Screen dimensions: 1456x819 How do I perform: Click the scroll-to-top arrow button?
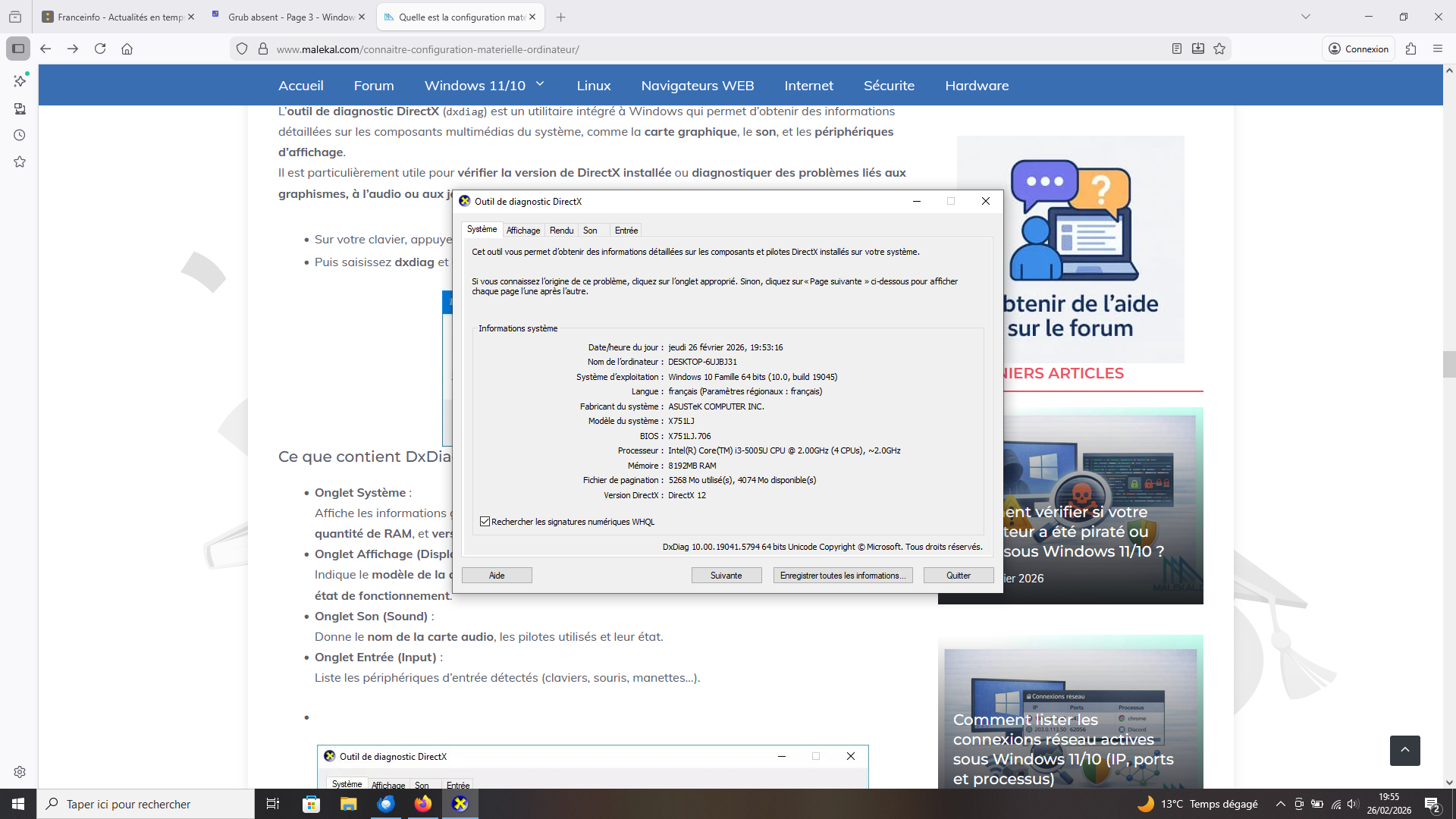tap(1404, 750)
